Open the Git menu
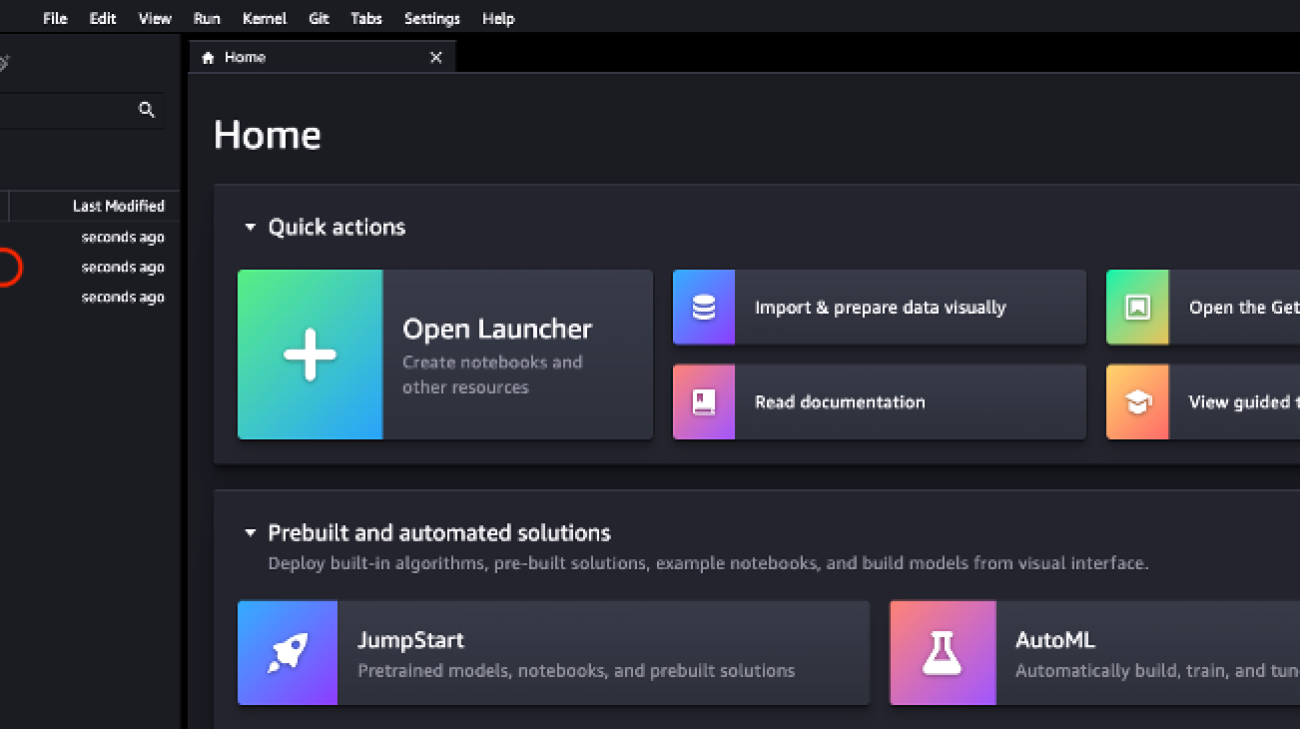Viewport: 1300px width, 731px height. click(x=319, y=18)
